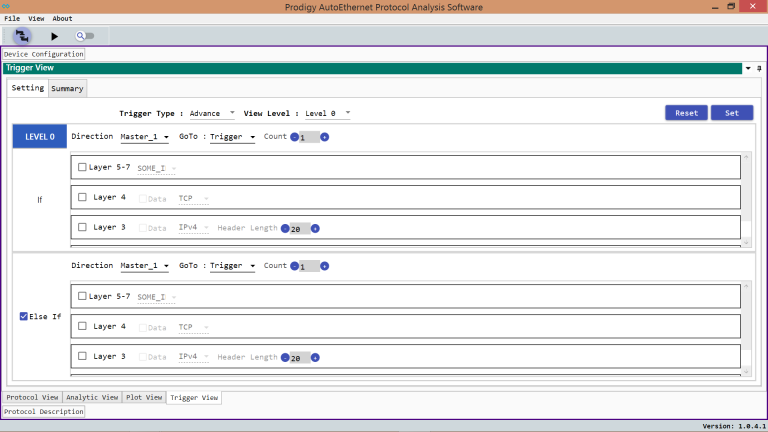The width and height of the screenshot is (768, 432).
Task: Open Protocol Description panel tab
Action: pos(44,411)
